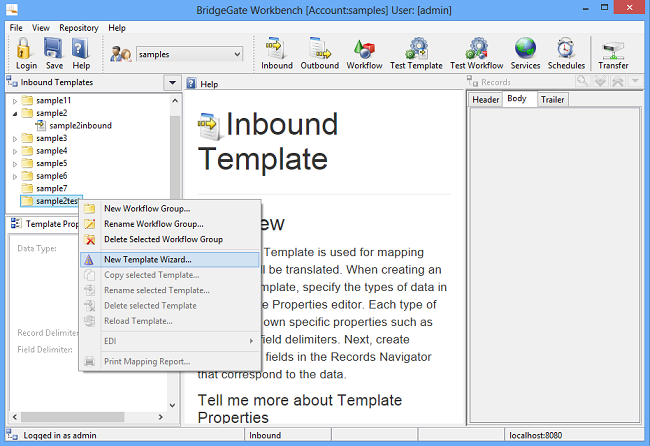Collapse the sample2 folder
650x446 pixels.
coord(15,114)
